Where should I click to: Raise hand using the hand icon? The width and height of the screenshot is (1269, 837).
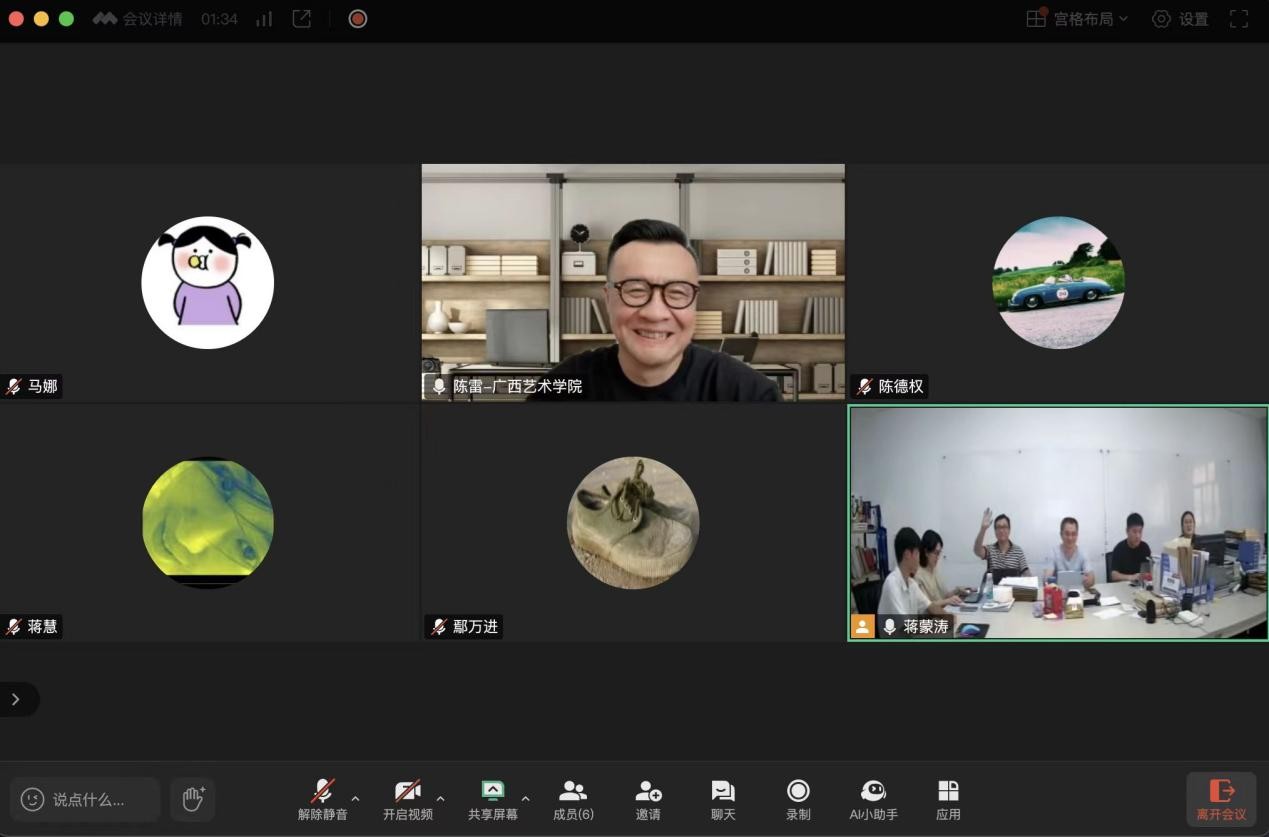[193, 799]
